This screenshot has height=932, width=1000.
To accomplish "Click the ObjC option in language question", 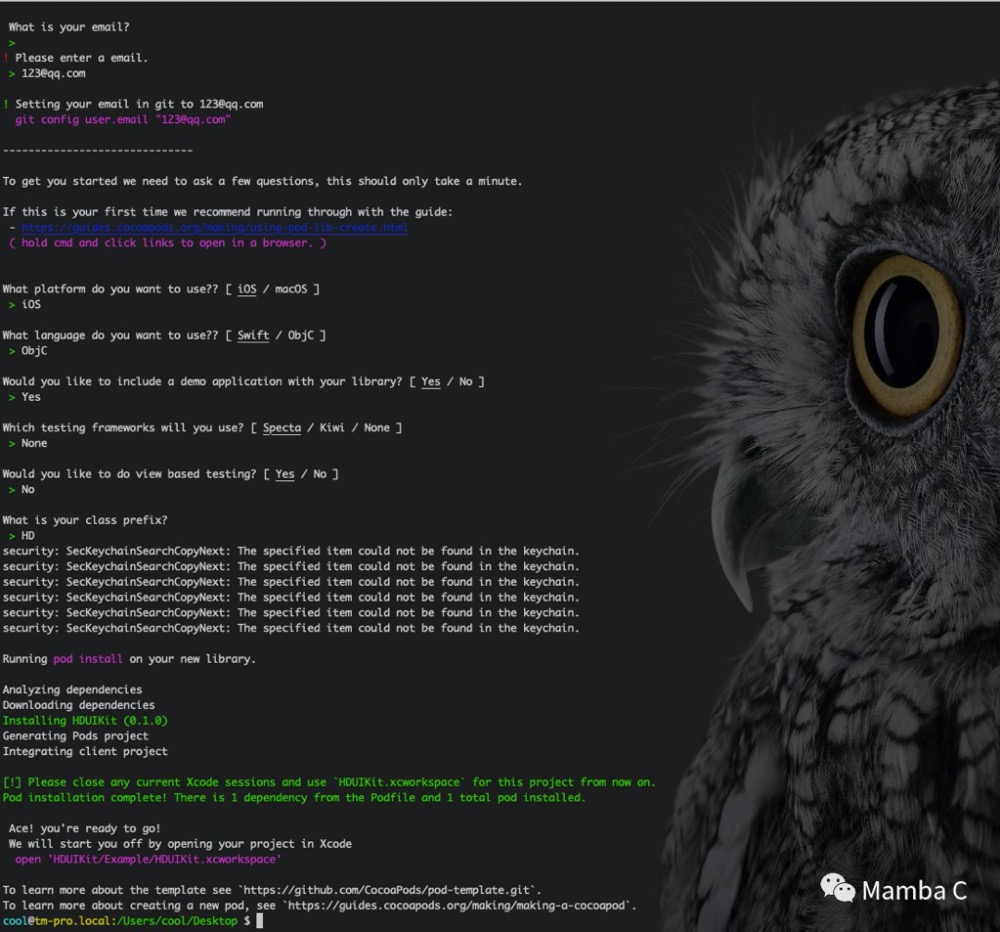I will point(301,336).
